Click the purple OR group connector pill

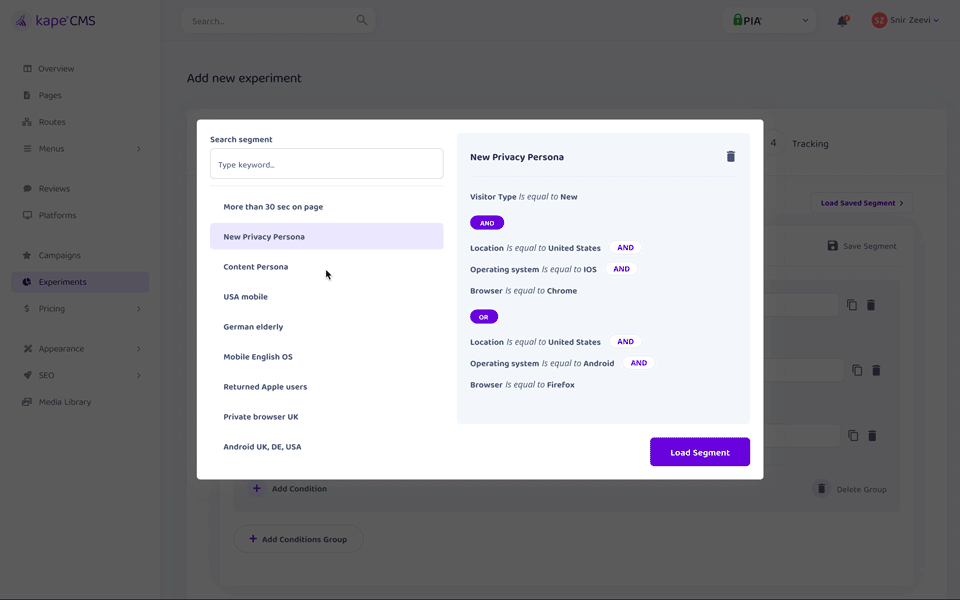point(484,317)
